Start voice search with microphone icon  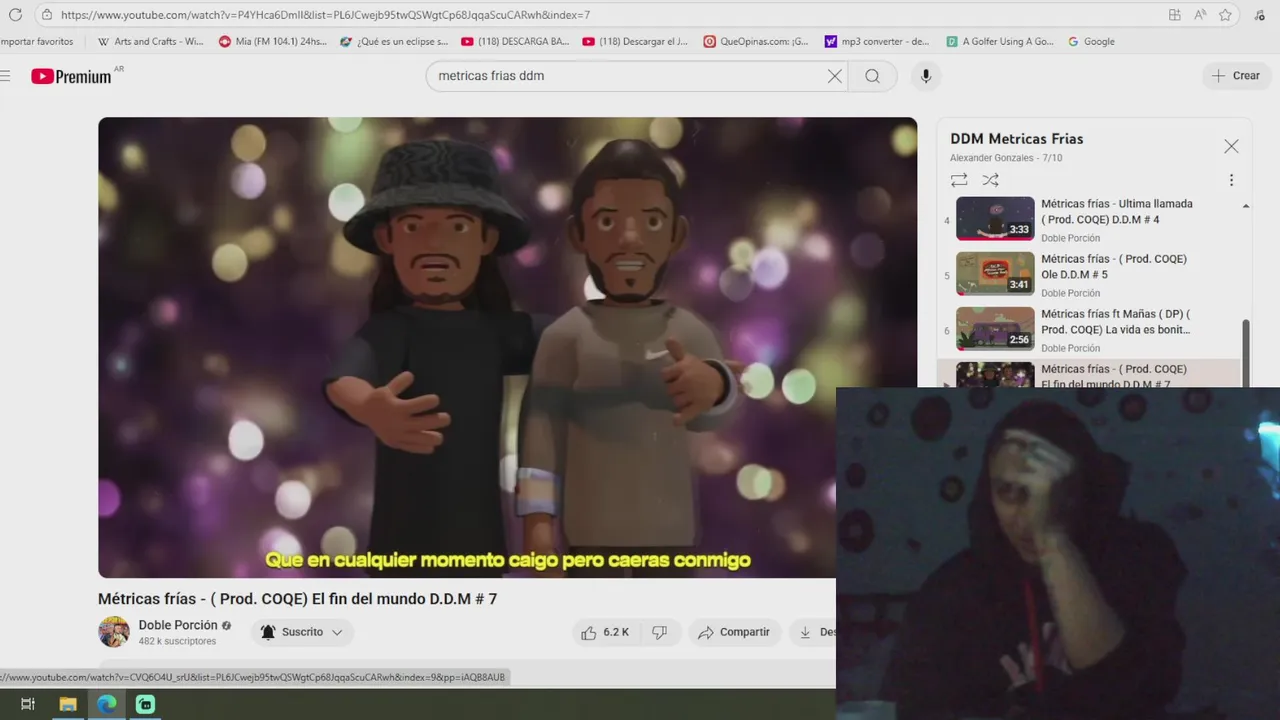click(926, 76)
